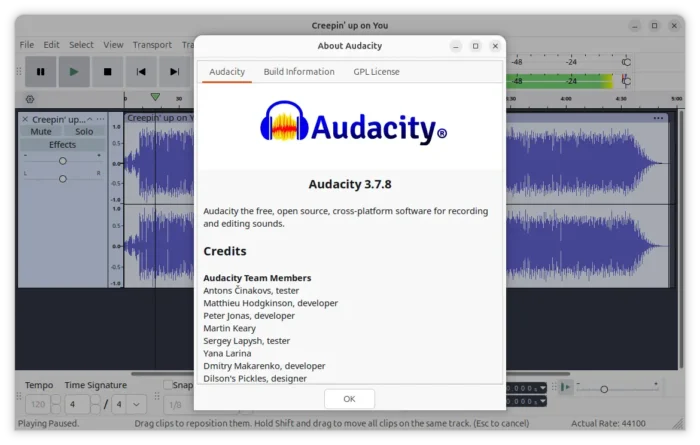
Task: Click the snap value field showing 1/8
Action: (179, 404)
